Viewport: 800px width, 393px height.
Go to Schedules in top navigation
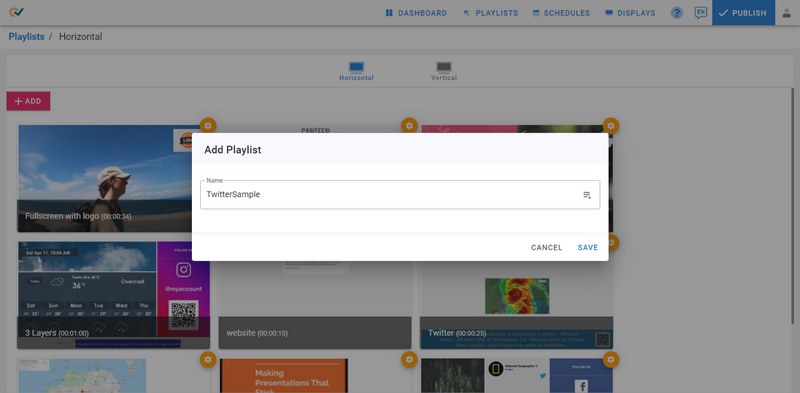click(561, 13)
